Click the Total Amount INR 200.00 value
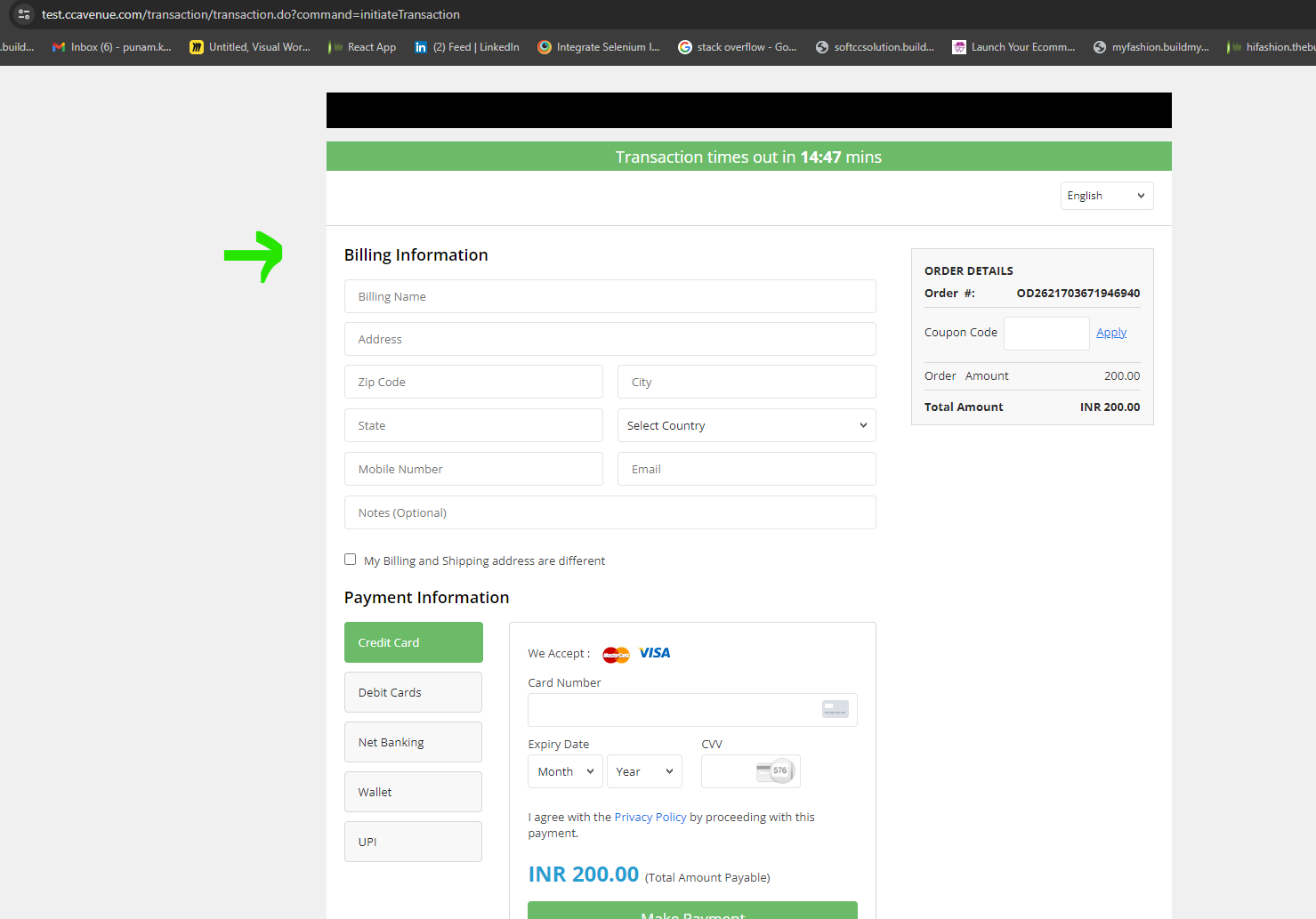 (1110, 407)
